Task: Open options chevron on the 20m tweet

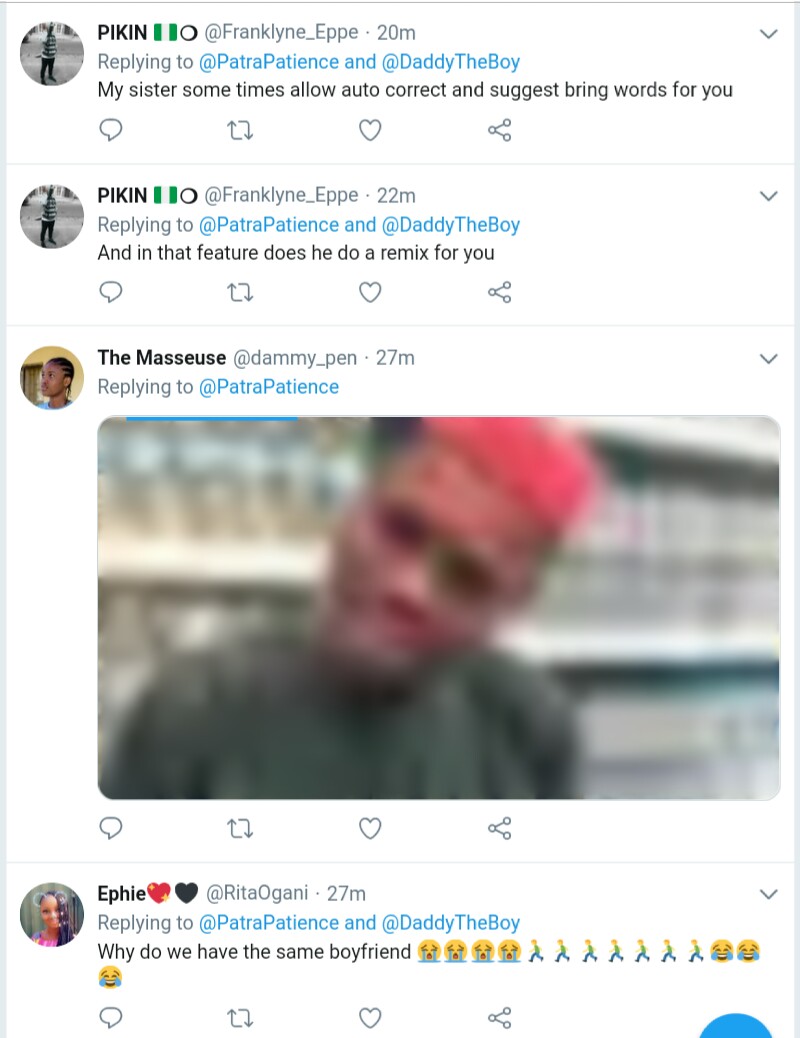Action: [768, 34]
